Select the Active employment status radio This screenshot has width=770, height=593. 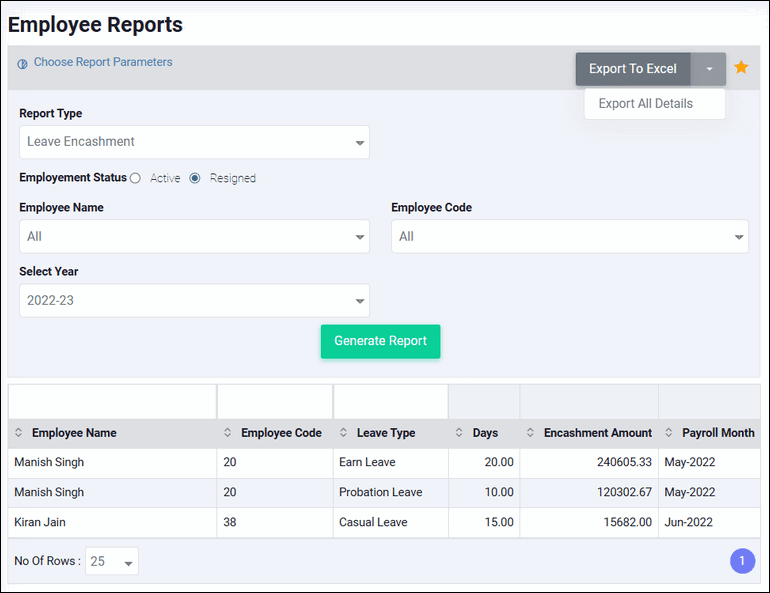click(135, 178)
